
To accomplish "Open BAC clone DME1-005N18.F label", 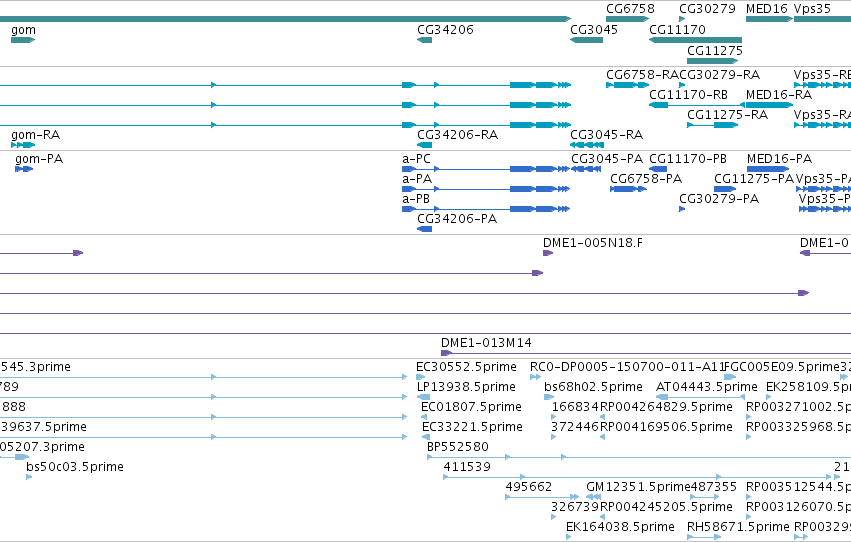I will 593,243.
